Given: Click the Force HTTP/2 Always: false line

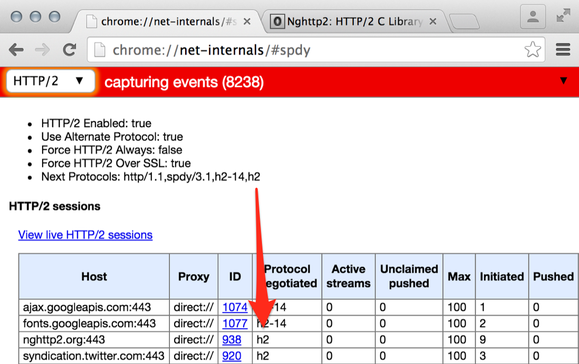Looking at the screenshot, I should [112, 150].
